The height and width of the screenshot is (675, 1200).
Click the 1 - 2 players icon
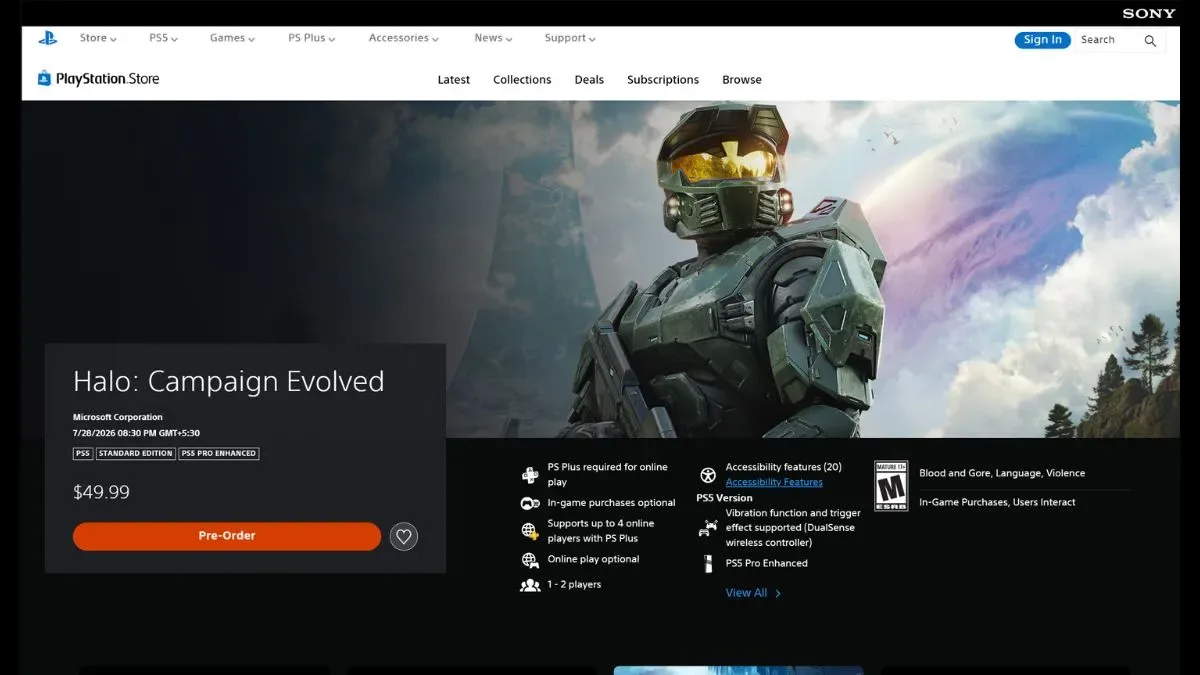[x=530, y=585]
